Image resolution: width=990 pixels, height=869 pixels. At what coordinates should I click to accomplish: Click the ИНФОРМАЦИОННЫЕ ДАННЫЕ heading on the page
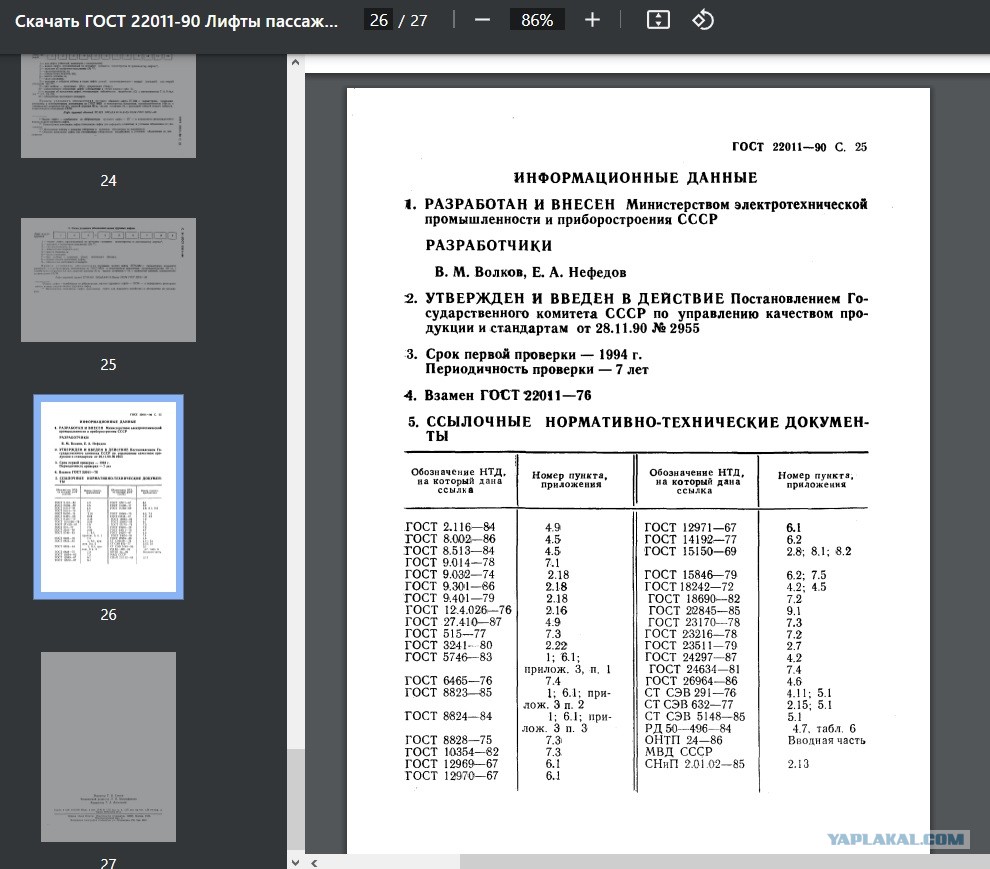click(635, 178)
